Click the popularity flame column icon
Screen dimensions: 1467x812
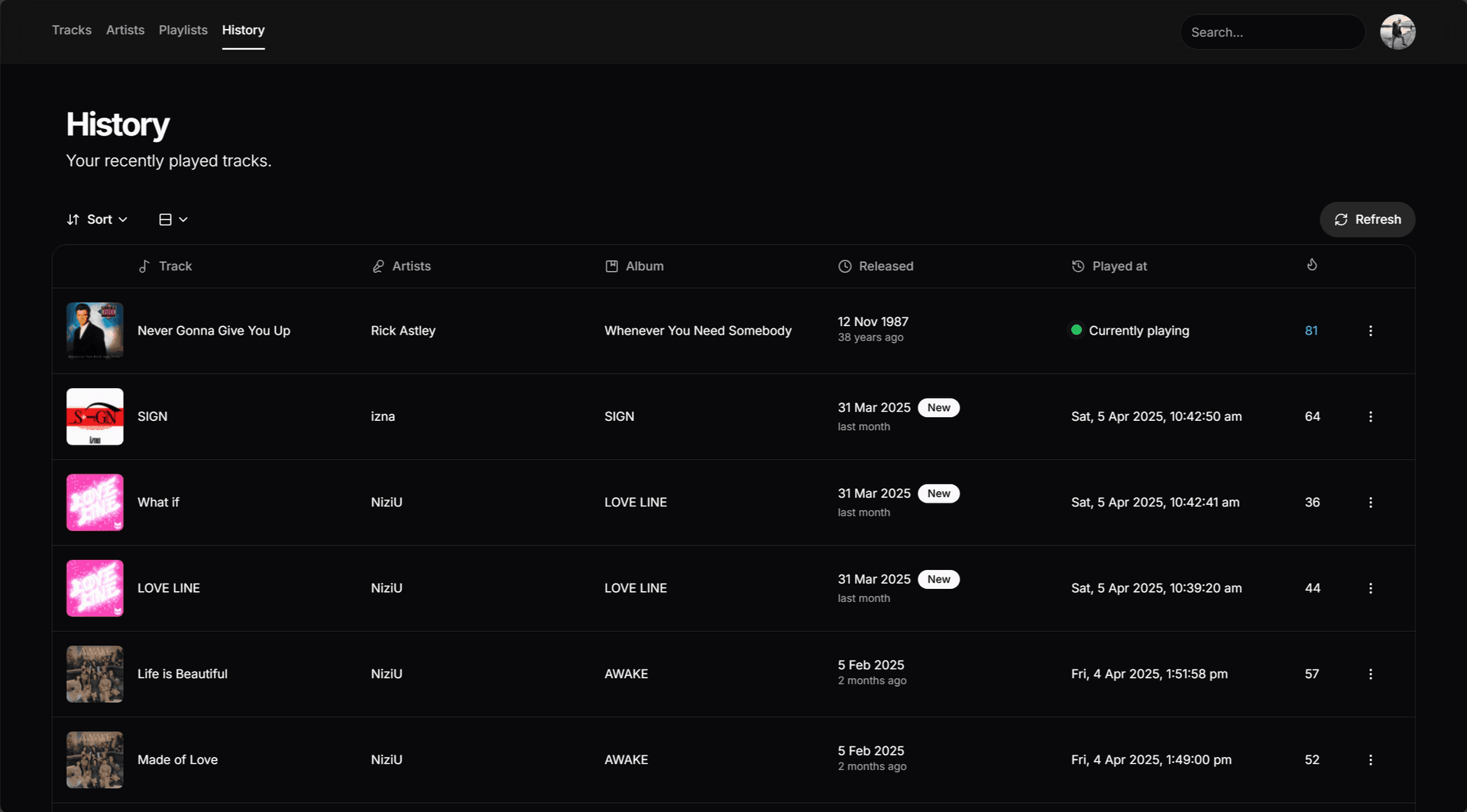[x=1312, y=265]
